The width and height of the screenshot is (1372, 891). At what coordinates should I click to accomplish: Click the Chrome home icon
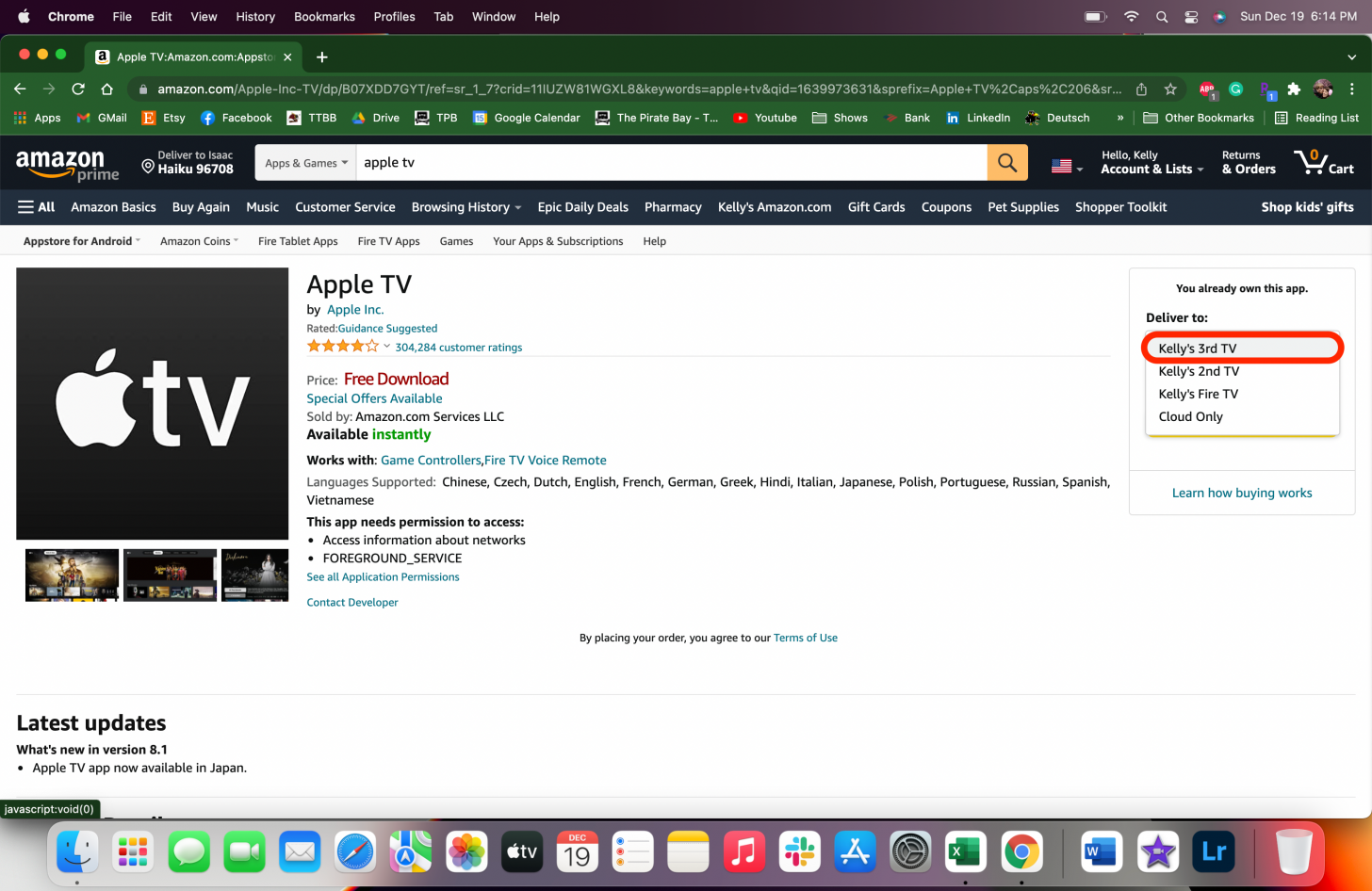107,89
